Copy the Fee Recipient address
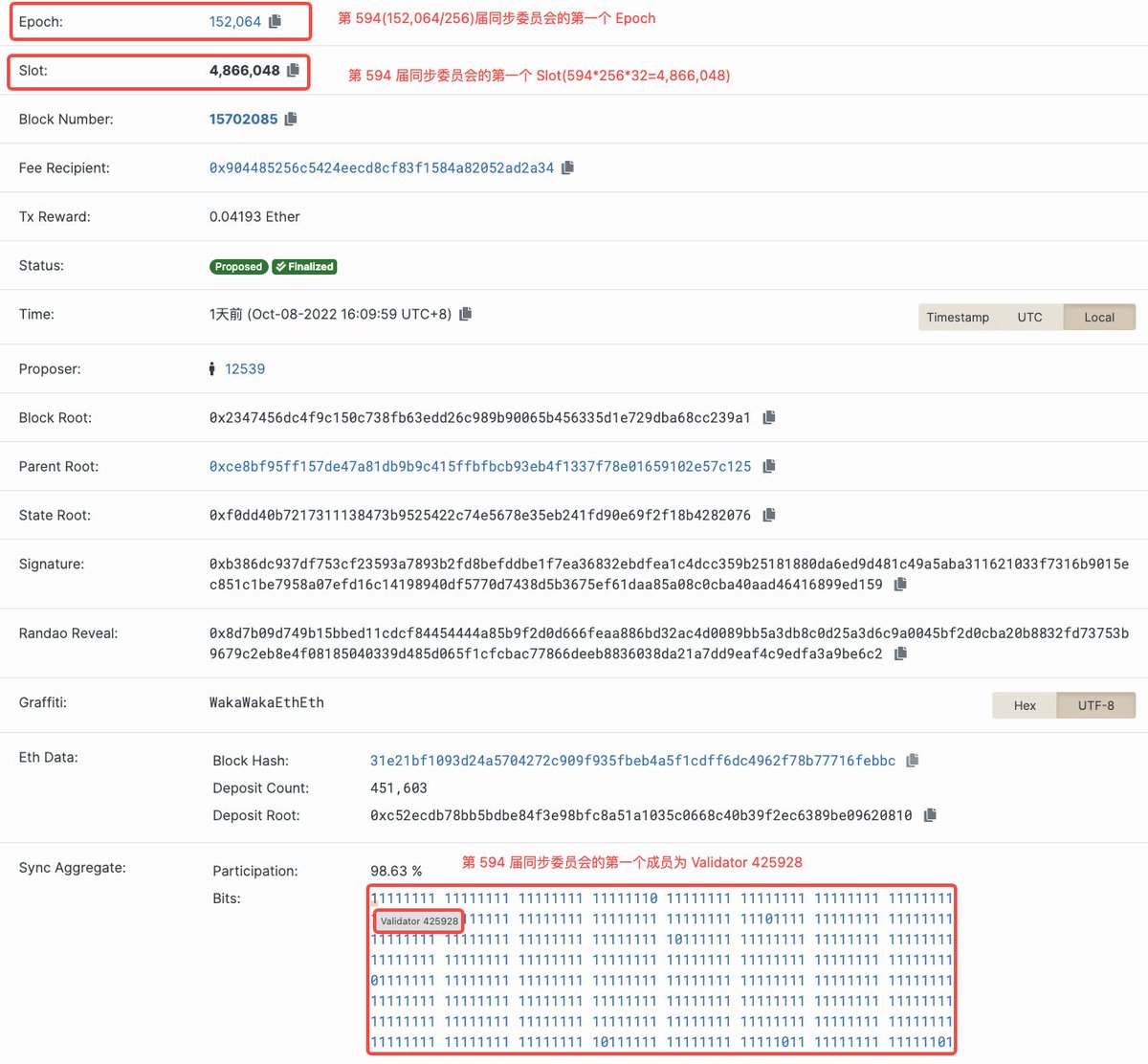The width and height of the screenshot is (1148, 1064). tap(567, 167)
